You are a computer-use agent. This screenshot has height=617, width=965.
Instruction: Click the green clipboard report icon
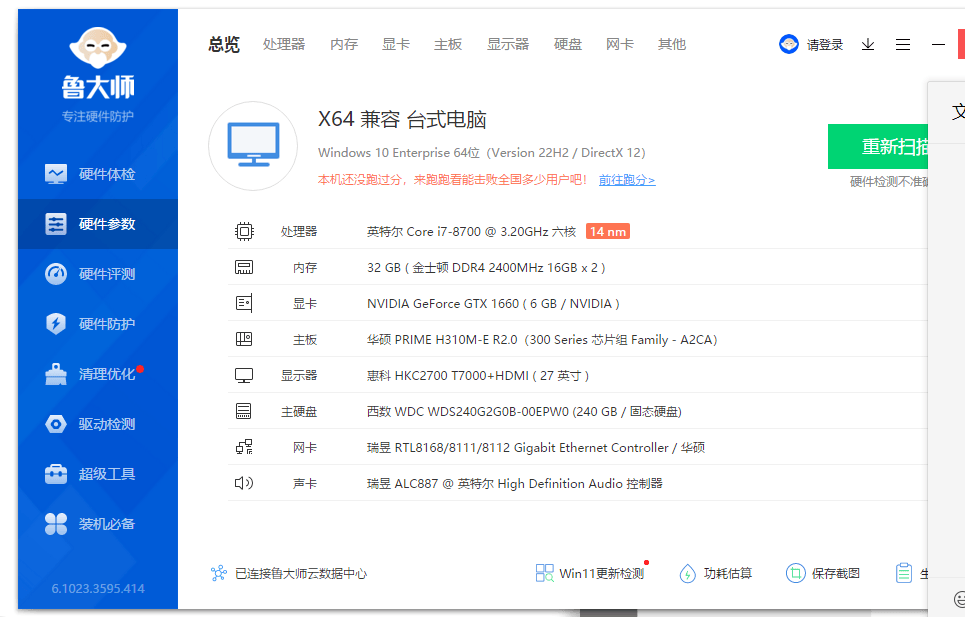[x=903, y=573]
